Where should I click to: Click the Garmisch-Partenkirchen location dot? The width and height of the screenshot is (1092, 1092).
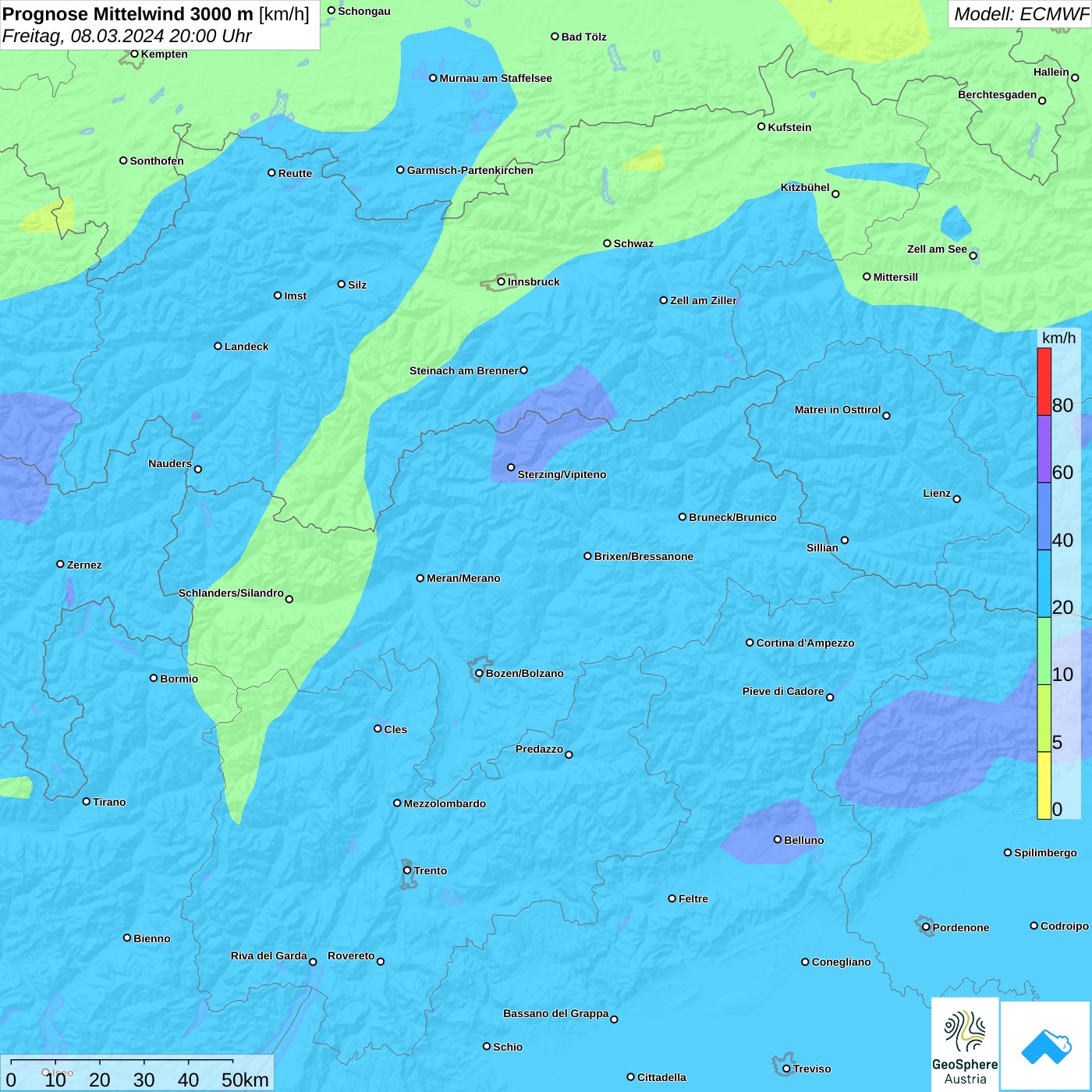point(400,169)
